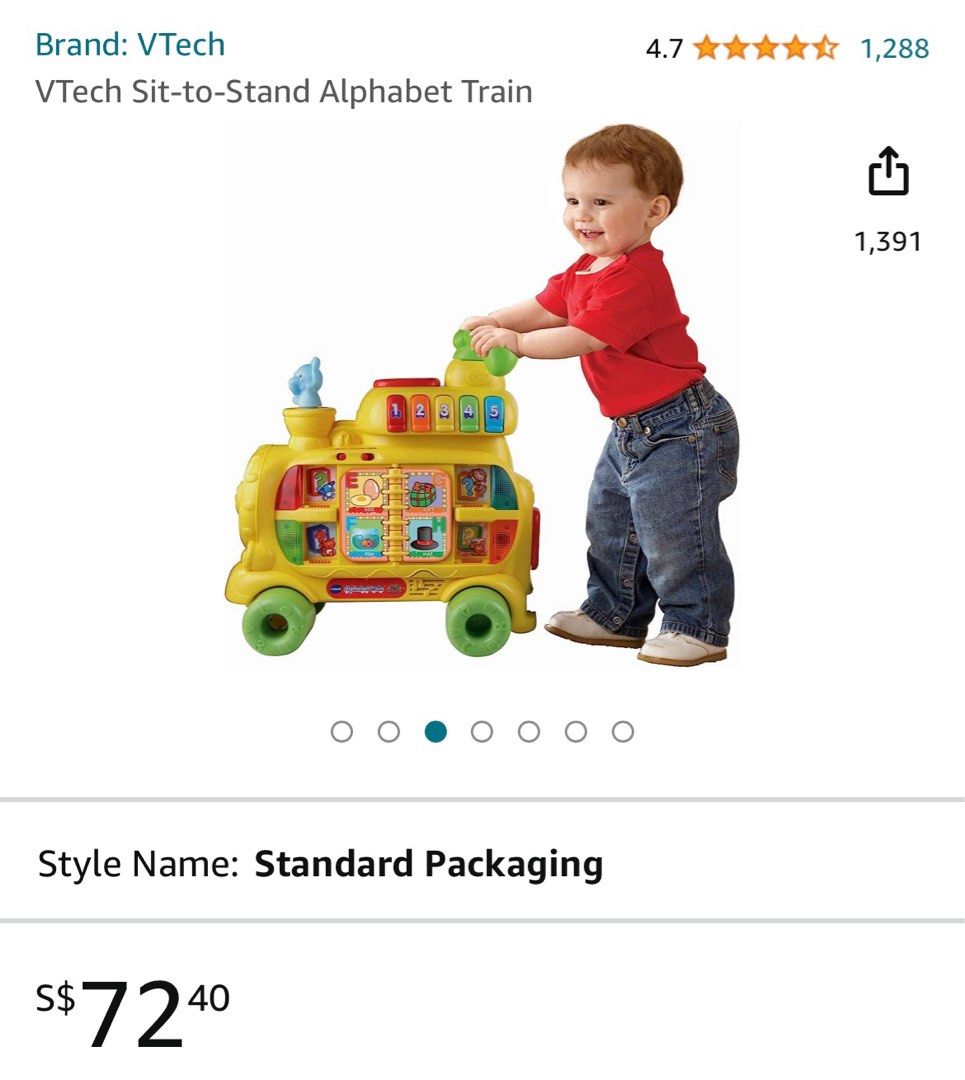Select the fourth image carousel dot
Screen dimensions: 965x1080
click(482, 731)
